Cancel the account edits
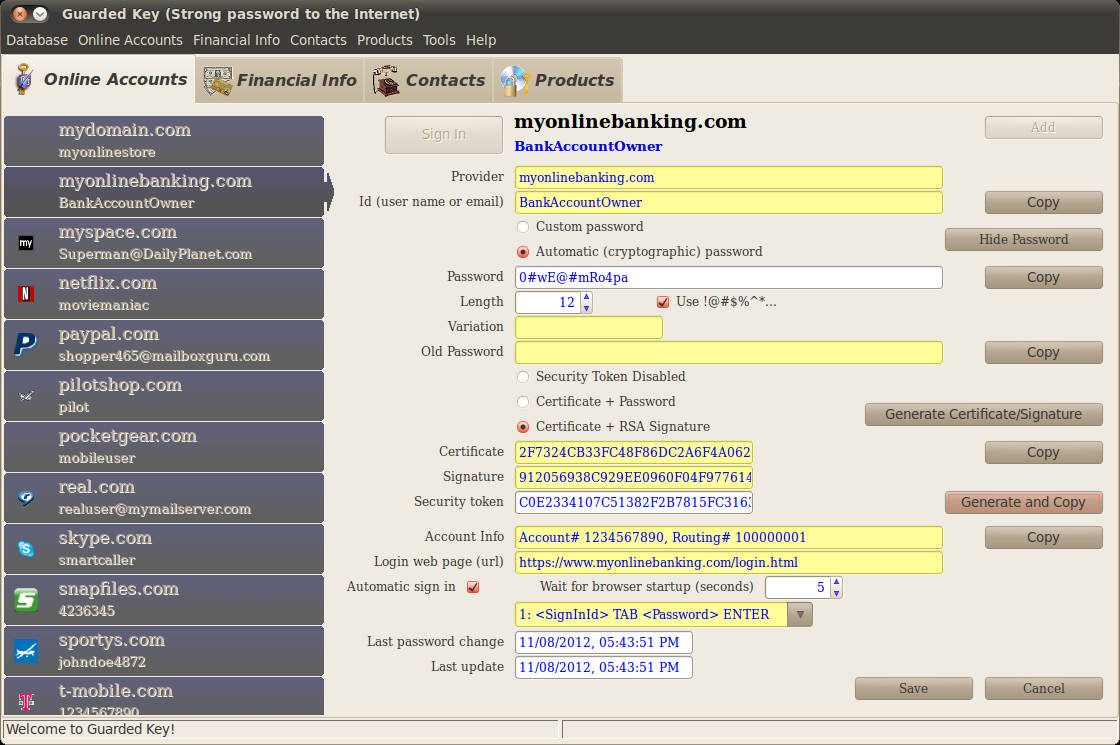Viewport: 1120px width, 745px height. click(x=1044, y=689)
